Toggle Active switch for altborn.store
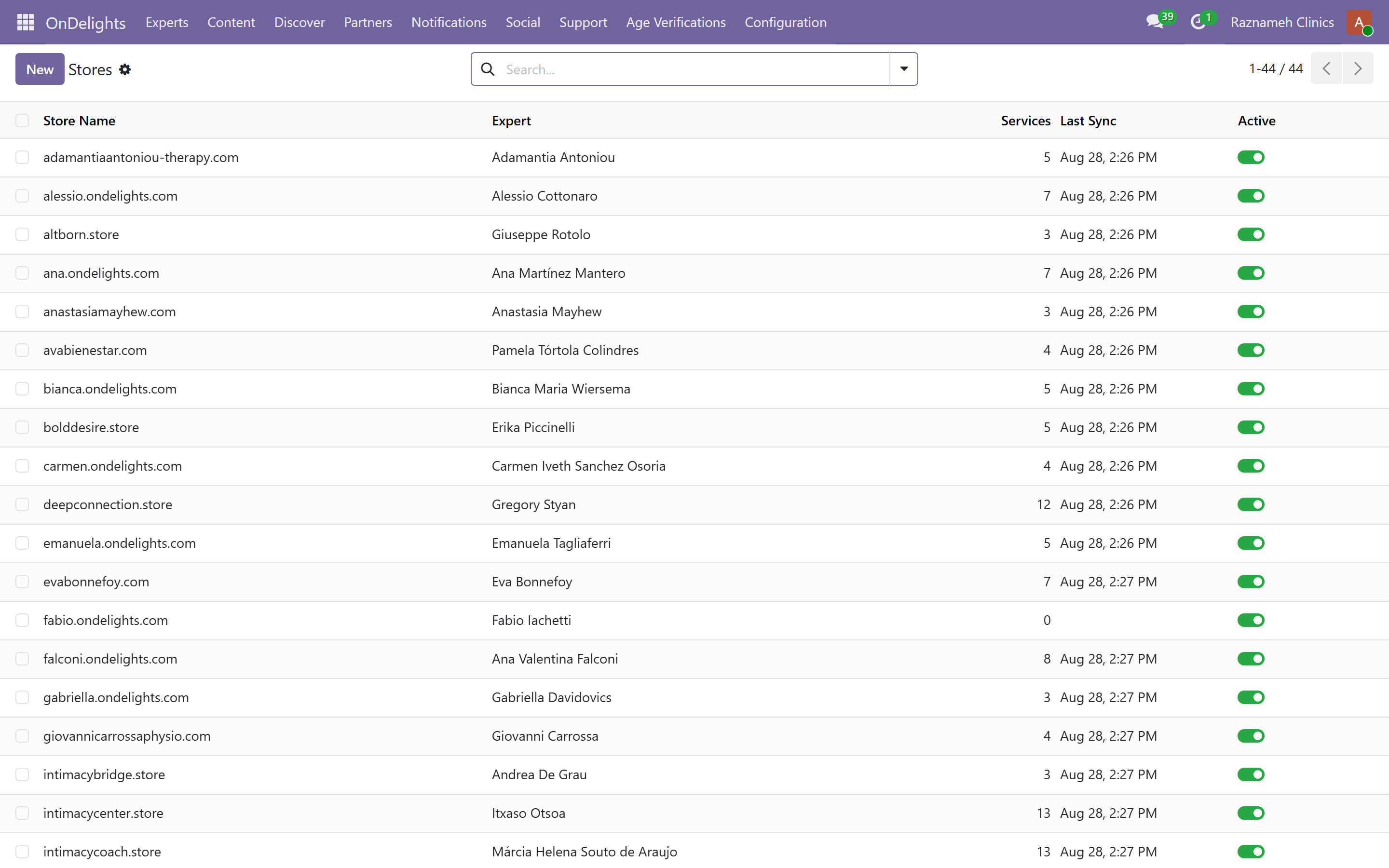 (x=1251, y=234)
